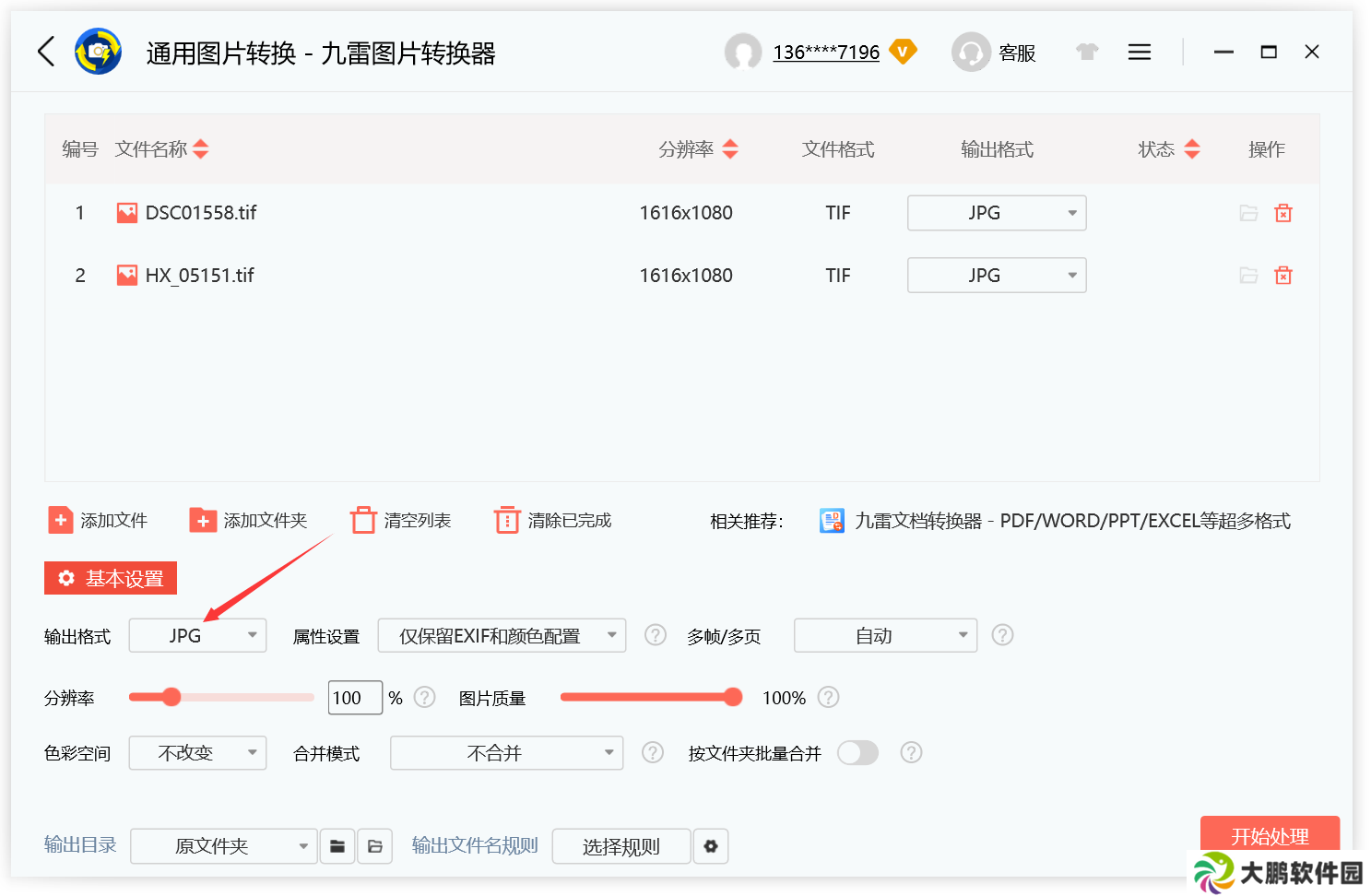This screenshot has width=1371, height=896.
Task: Open account link 136****7196
Action: pyautogui.click(x=826, y=53)
